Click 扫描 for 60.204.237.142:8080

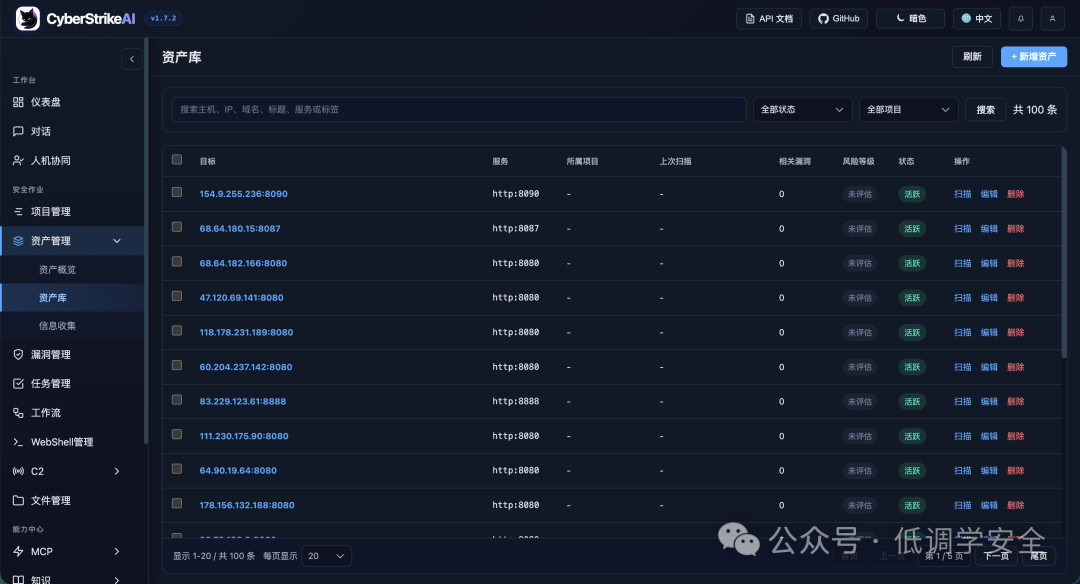click(962, 367)
